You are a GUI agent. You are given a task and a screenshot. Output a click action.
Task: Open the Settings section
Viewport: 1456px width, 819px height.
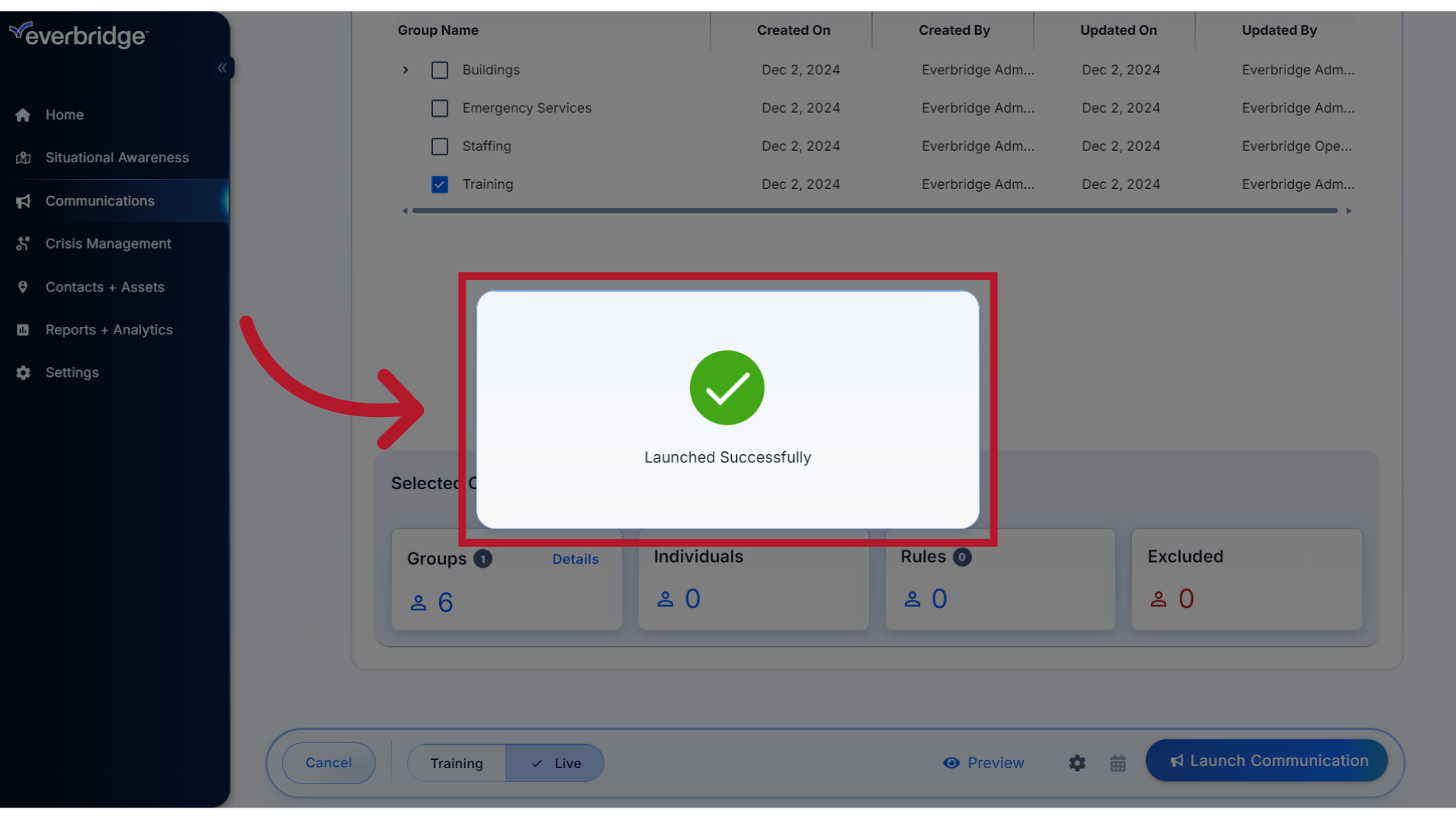point(71,372)
